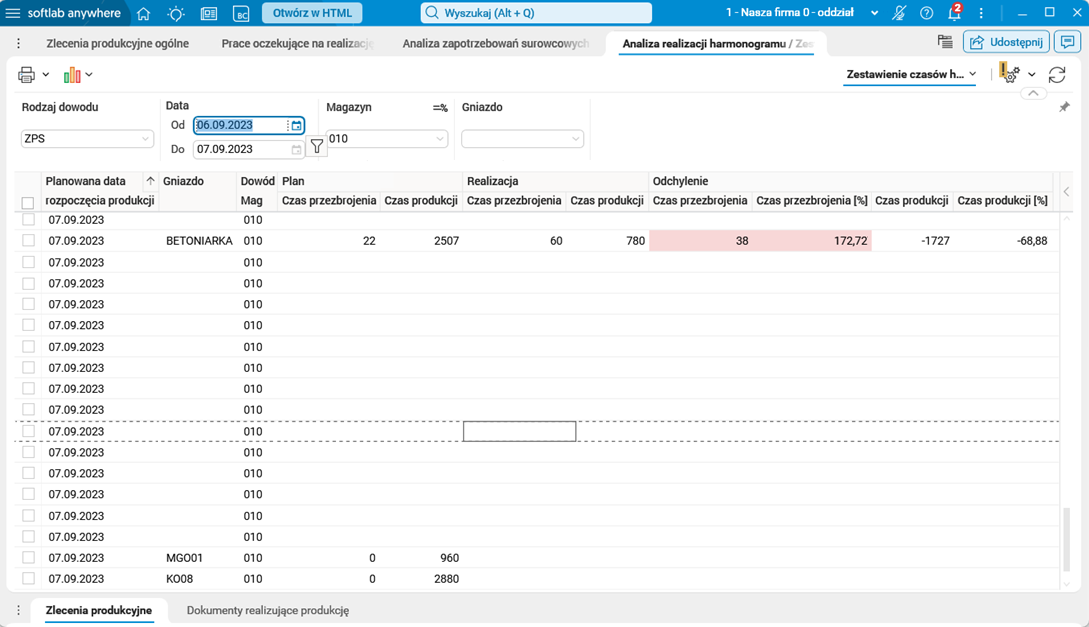Focus the Wyszukaj search field
The image size is (1089, 627).
tap(536, 13)
